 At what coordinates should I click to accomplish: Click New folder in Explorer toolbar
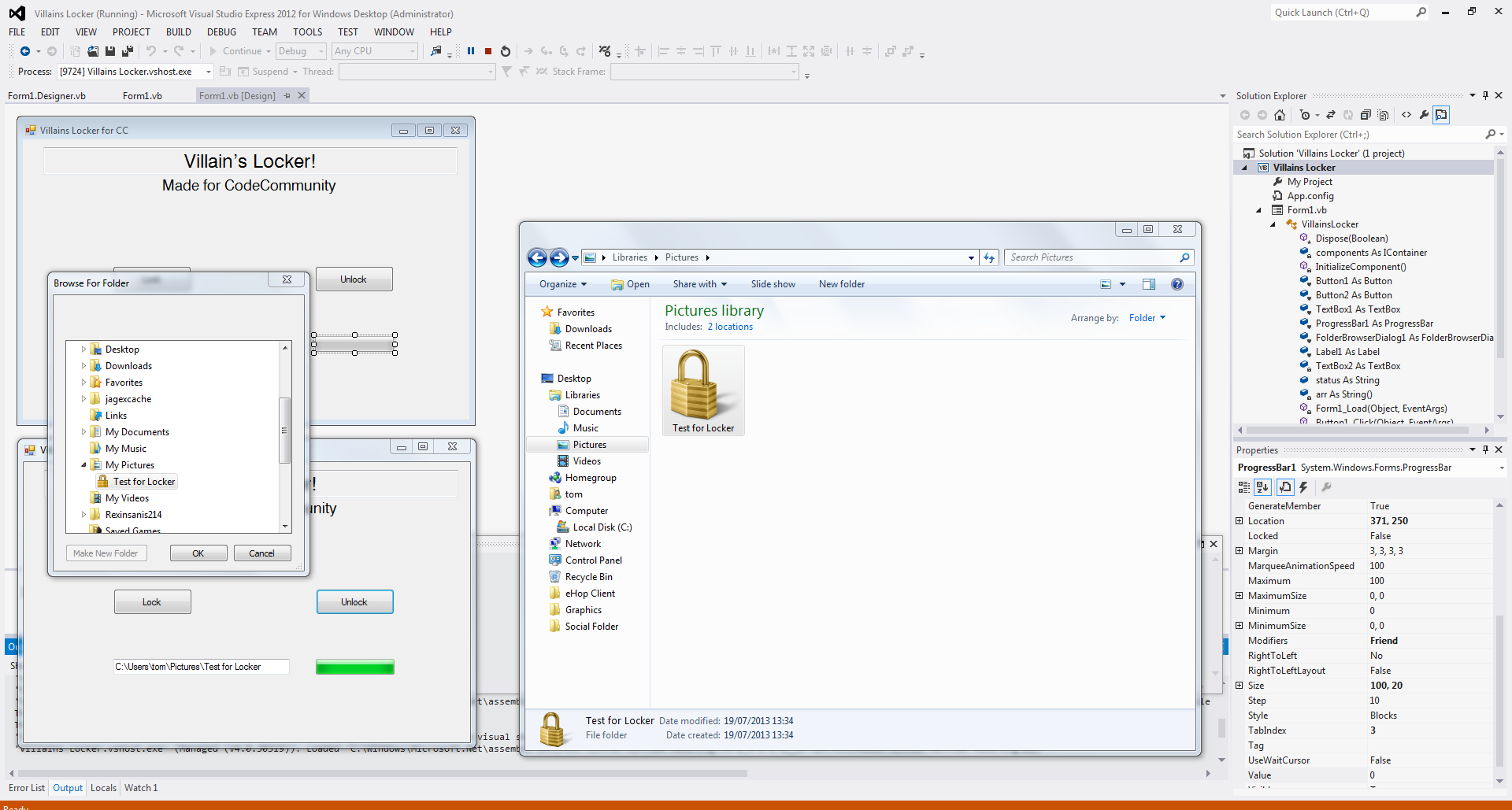(842, 284)
